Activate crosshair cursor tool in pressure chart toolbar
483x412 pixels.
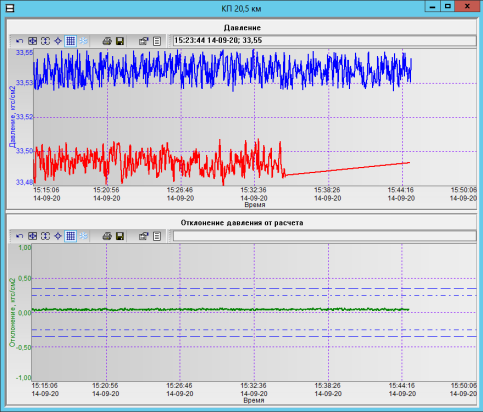pos(58,41)
